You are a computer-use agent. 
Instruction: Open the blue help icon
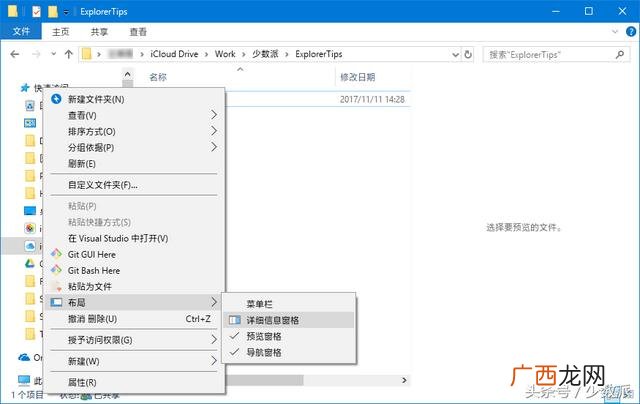point(631,31)
